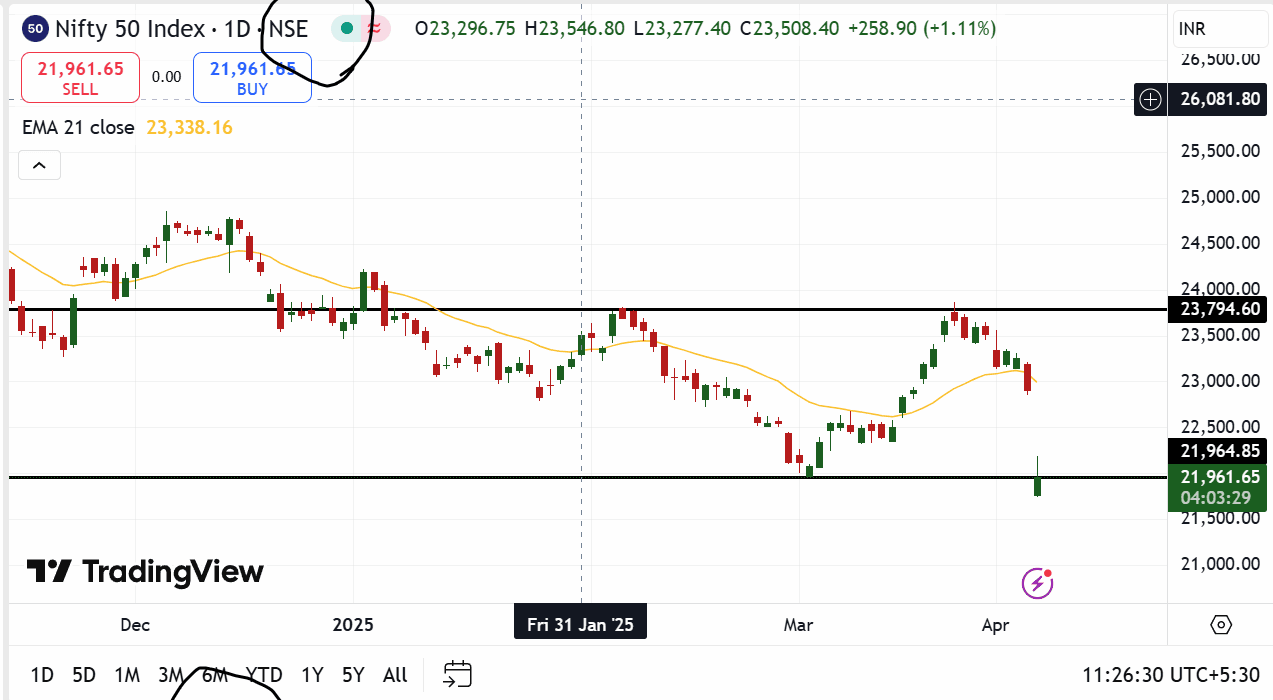Image resolution: width=1273 pixels, height=700 pixels.
Task: Click the close price C23,508.40
Action: [790, 29]
